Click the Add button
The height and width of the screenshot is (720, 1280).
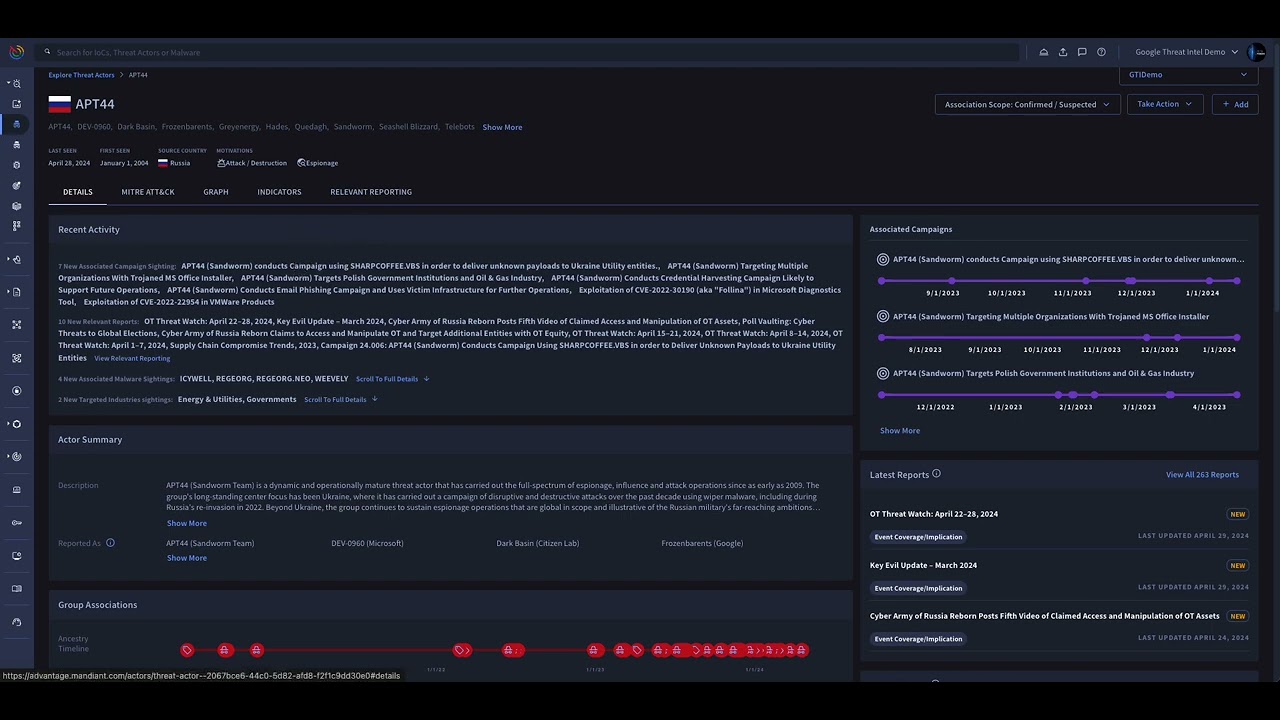[1235, 104]
